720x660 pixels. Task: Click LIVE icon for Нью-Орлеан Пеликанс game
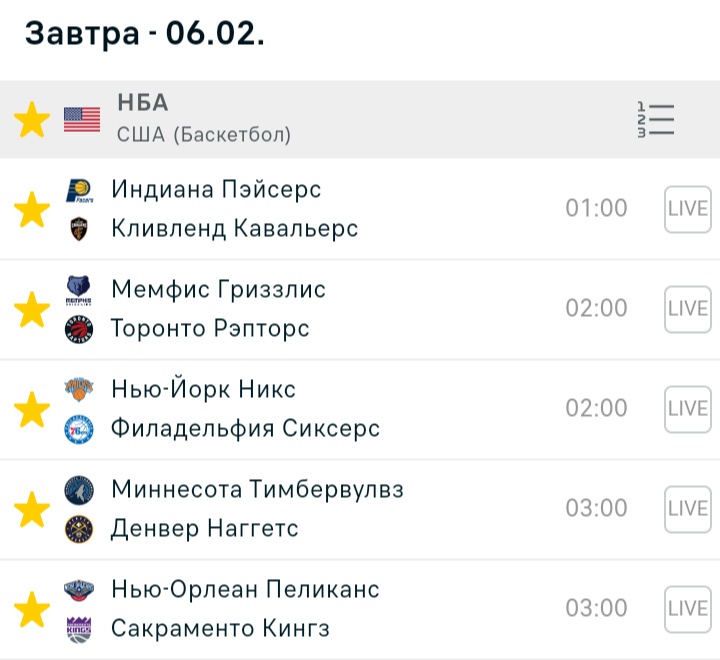[687, 609]
